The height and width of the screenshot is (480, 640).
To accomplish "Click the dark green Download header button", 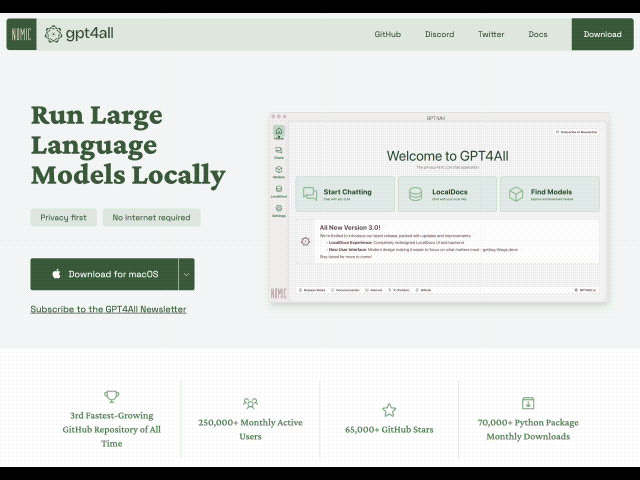I will (602, 34).
